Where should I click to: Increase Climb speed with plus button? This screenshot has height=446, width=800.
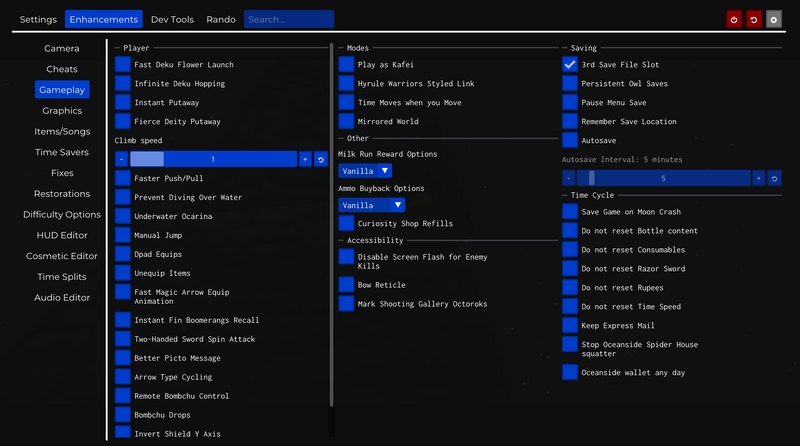click(305, 159)
